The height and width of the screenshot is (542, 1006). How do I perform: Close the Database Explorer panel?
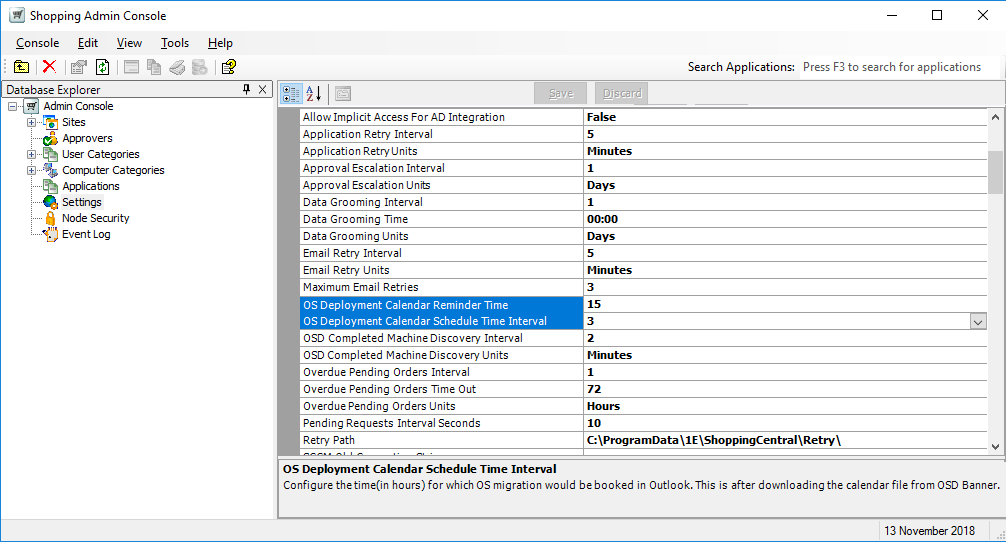tap(263, 90)
